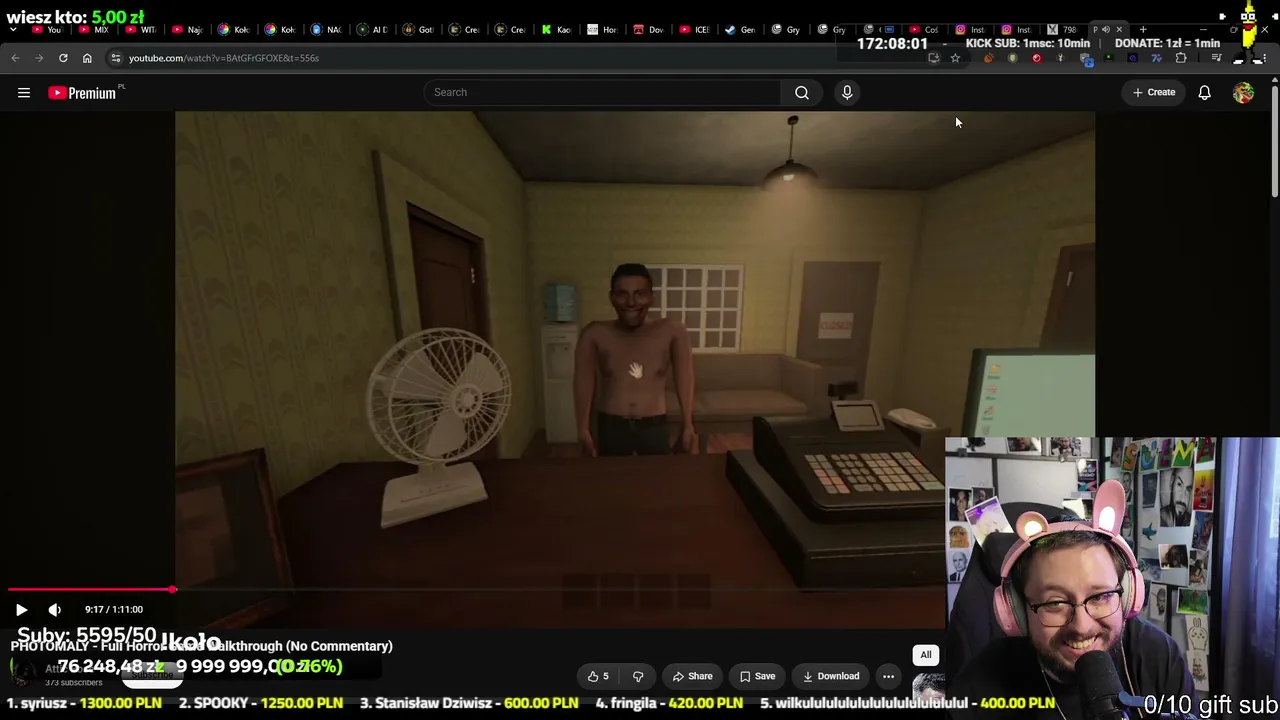Play the paused video

coord(21,610)
